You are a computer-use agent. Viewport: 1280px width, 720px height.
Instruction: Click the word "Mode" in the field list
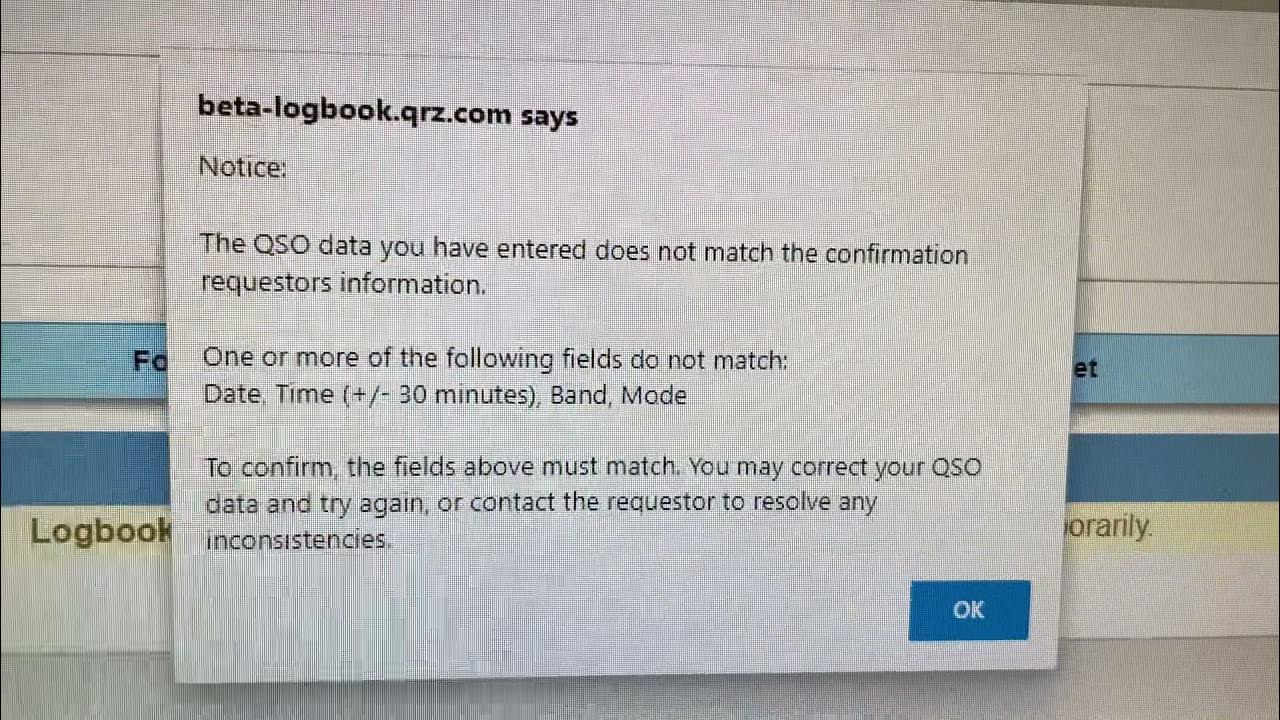pyautogui.click(x=654, y=395)
